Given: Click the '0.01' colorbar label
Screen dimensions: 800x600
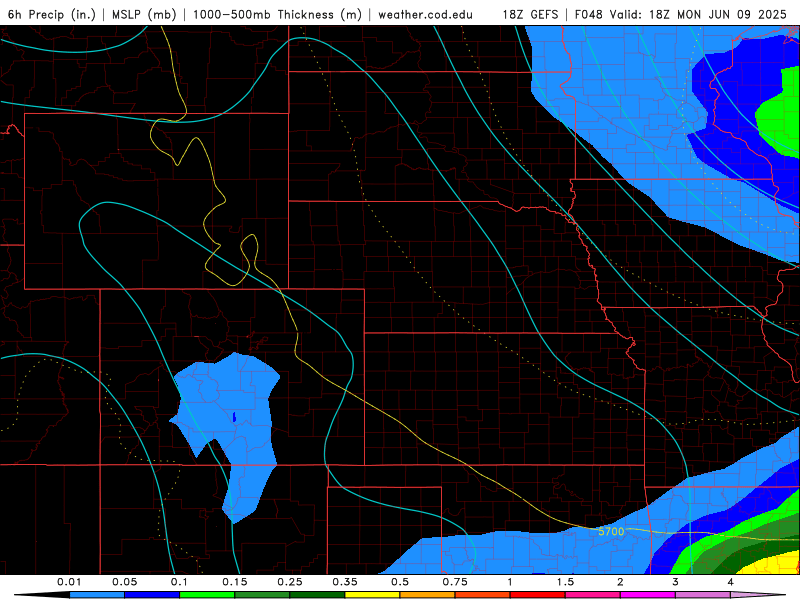Looking at the screenshot, I should pyautogui.click(x=69, y=582).
